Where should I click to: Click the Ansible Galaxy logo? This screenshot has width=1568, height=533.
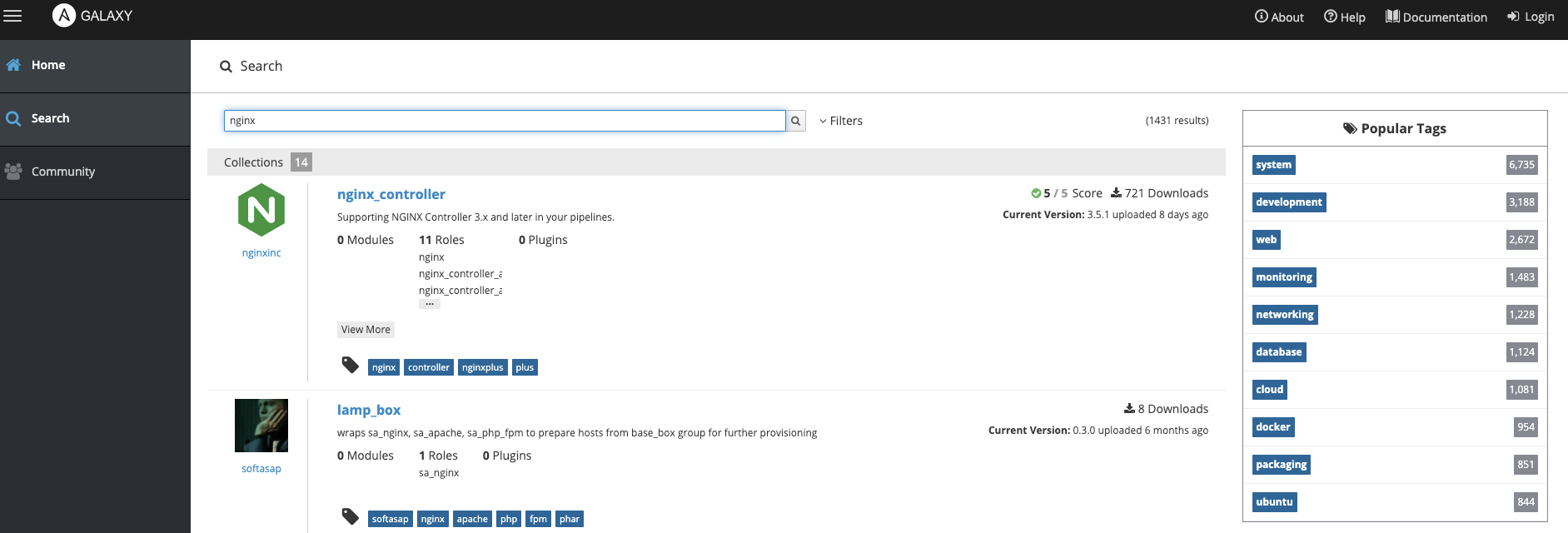coord(92,16)
